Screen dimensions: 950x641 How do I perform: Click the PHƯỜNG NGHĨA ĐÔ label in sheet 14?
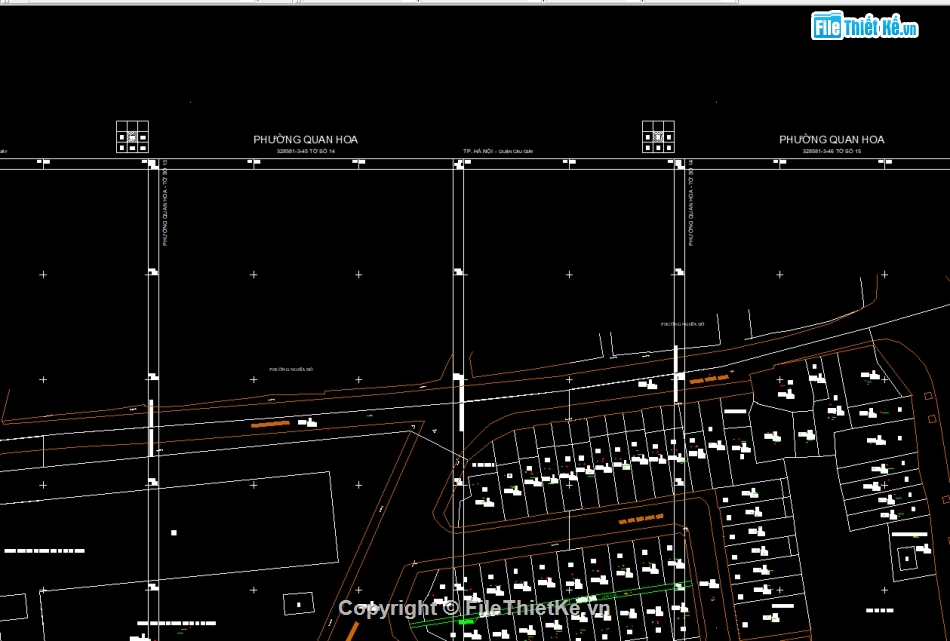291,369
